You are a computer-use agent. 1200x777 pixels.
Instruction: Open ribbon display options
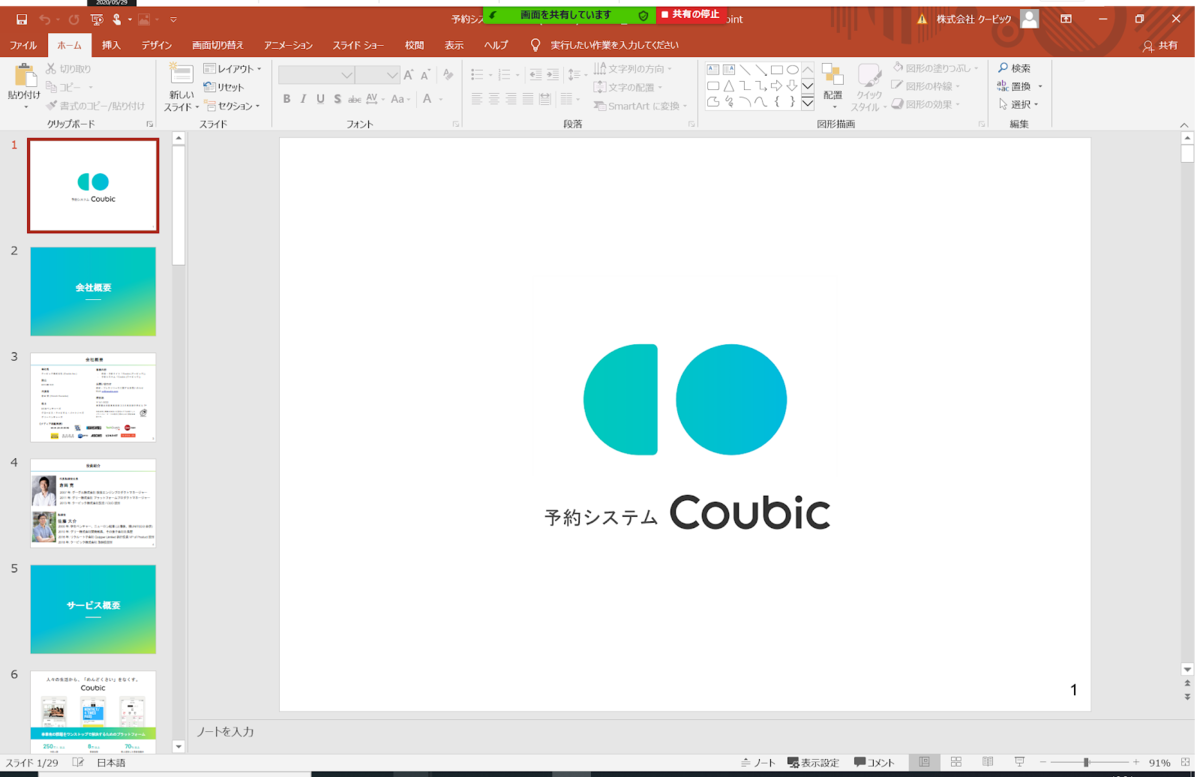tap(1066, 19)
